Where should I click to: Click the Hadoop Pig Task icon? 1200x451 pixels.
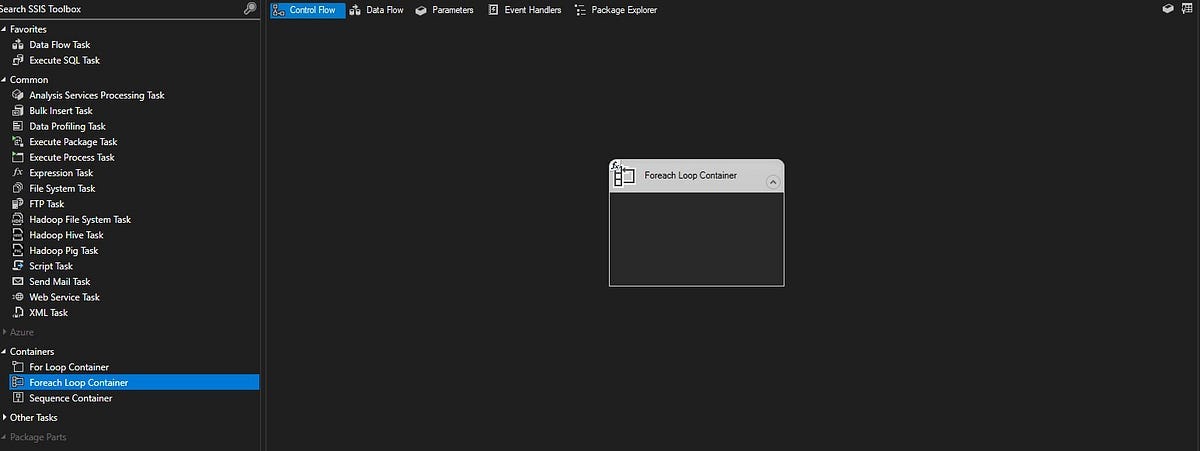pos(18,250)
